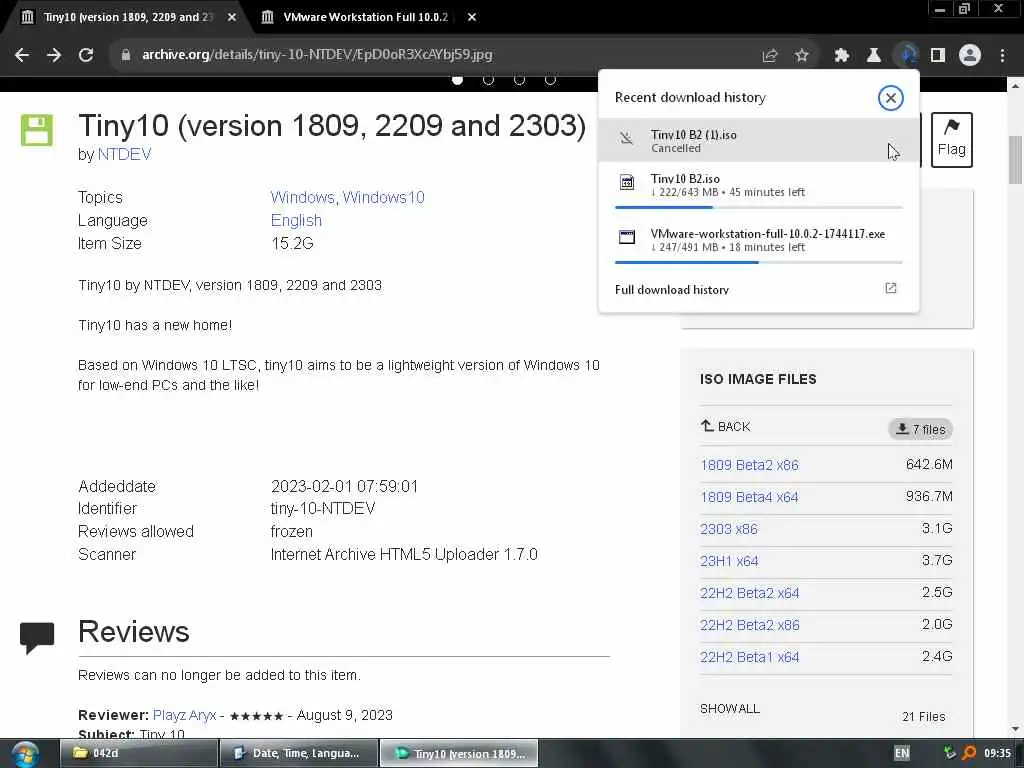Click the EN language indicator in tray

902,753
